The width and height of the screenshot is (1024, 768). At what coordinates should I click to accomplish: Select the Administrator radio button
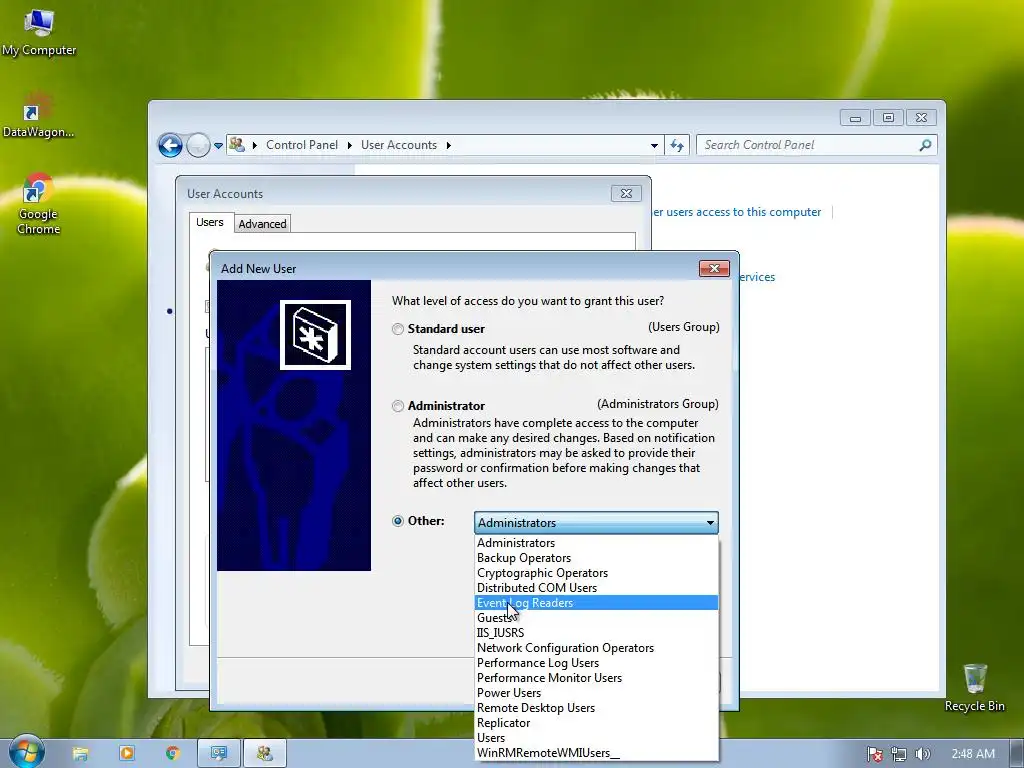tap(398, 406)
